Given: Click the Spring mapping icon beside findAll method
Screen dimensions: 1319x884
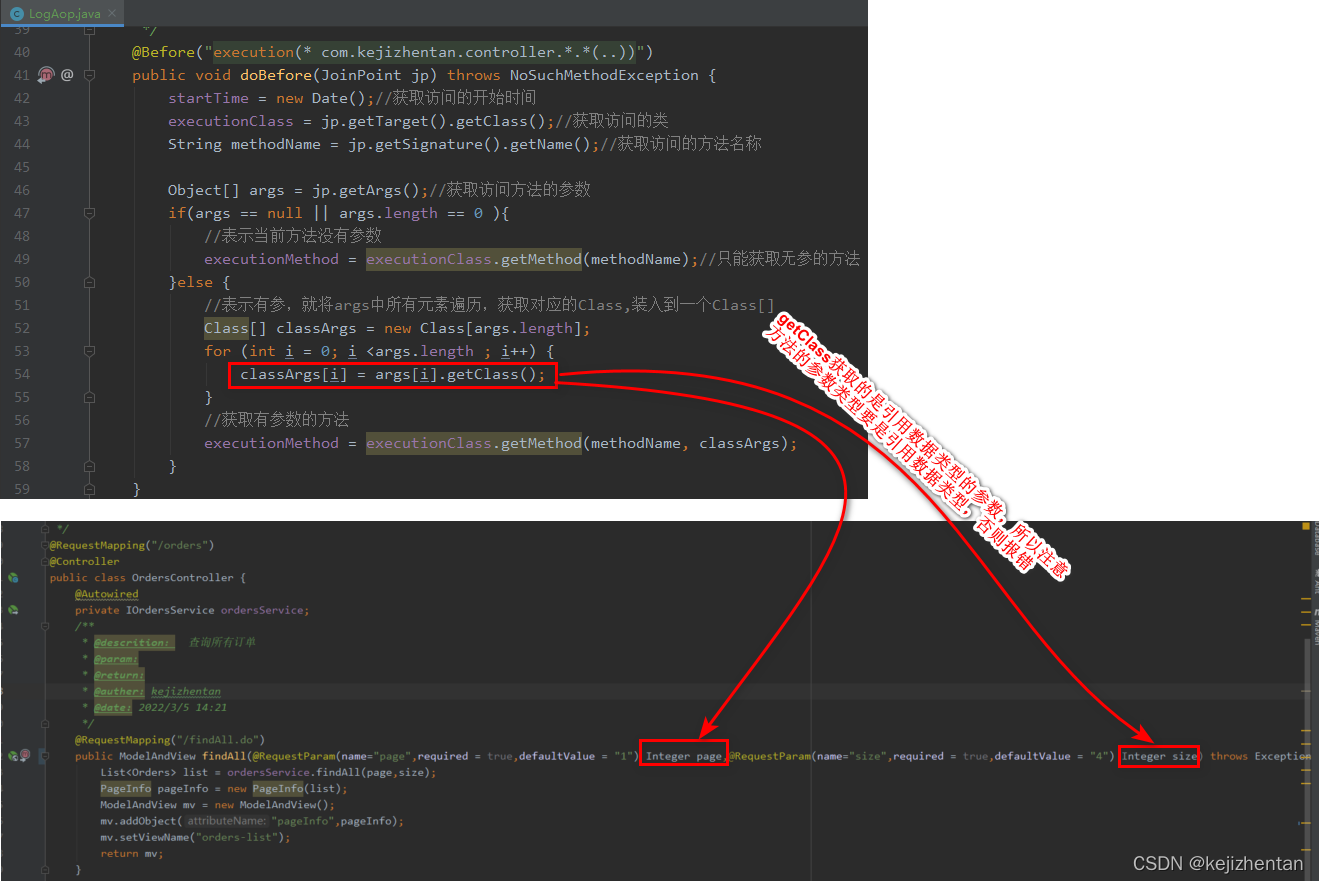Looking at the screenshot, I should coord(12,756).
